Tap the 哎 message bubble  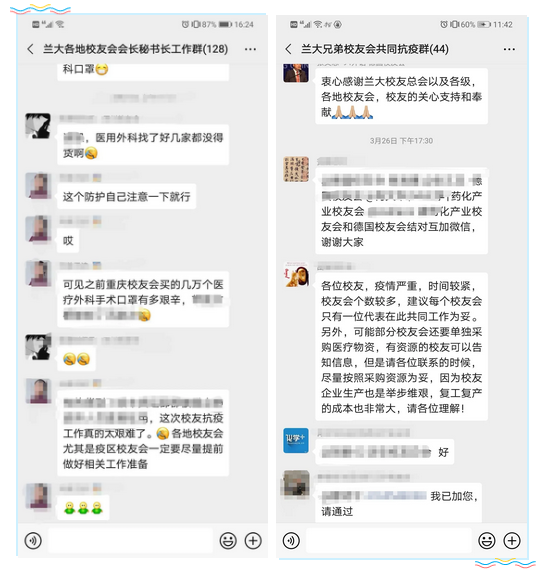click(68, 241)
